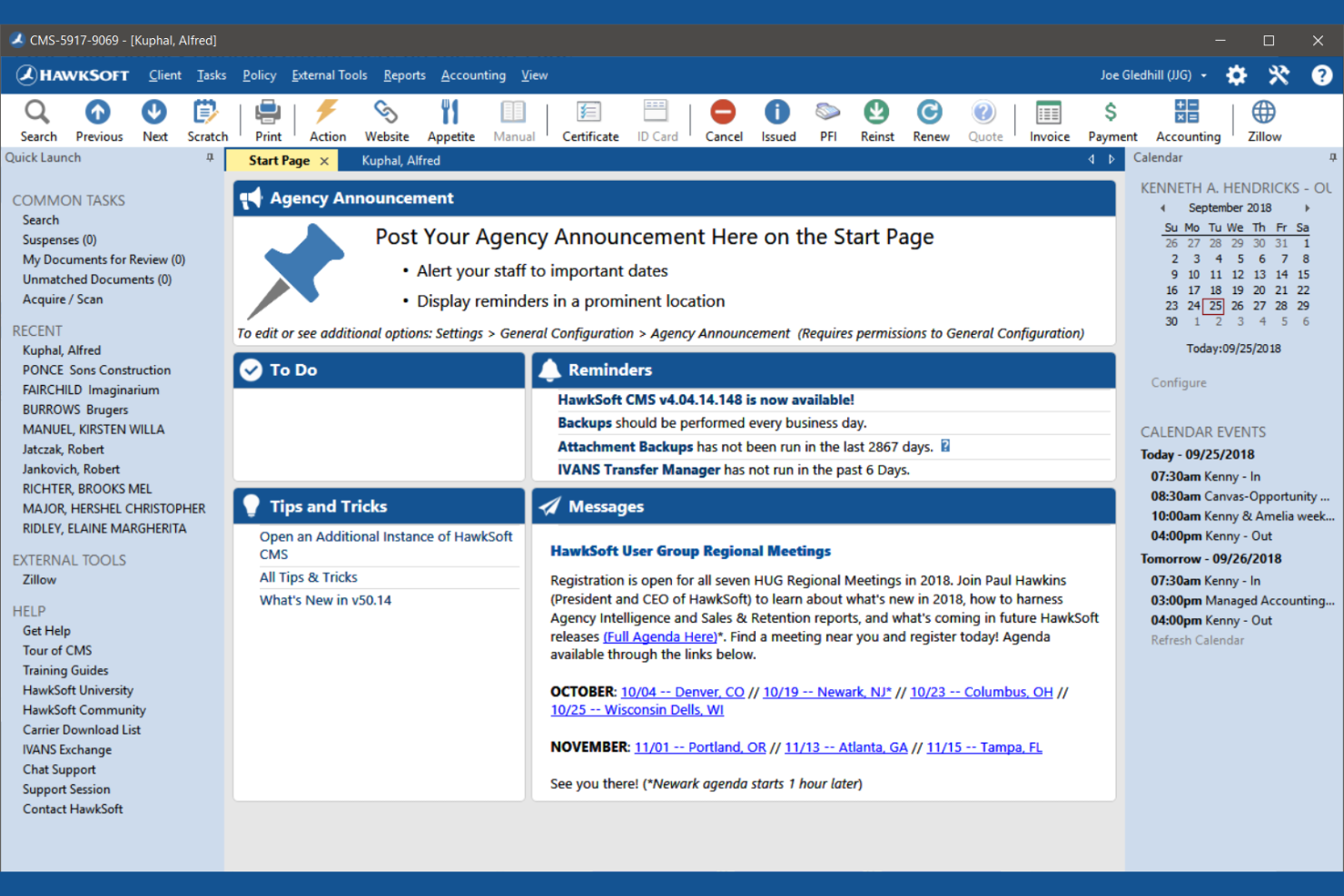Pin the Calendar panel
The width and height of the screenshot is (1344, 896).
pos(1332,158)
